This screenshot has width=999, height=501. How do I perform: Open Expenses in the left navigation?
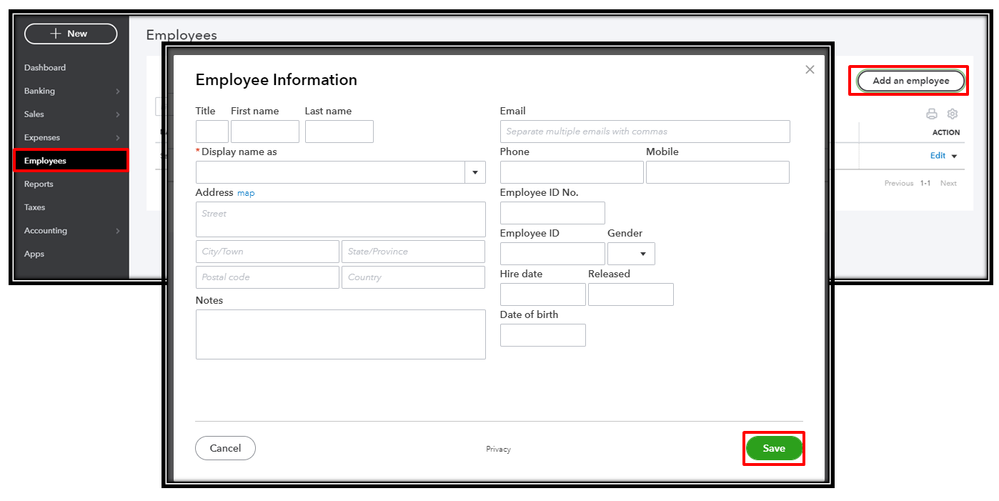click(42, 138)
